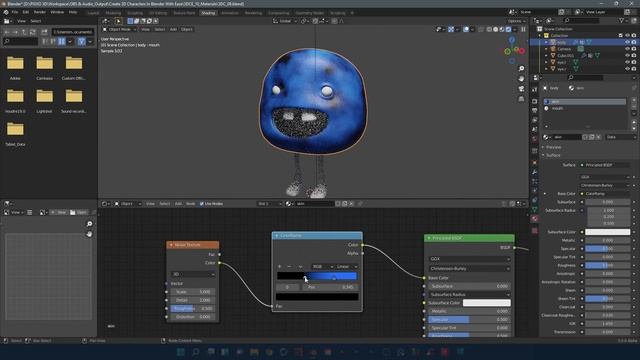This screenshot has height=360, width=640.
Task: Collapse the Surface panel
Action: pyautogui.click(x=553, y=155)
